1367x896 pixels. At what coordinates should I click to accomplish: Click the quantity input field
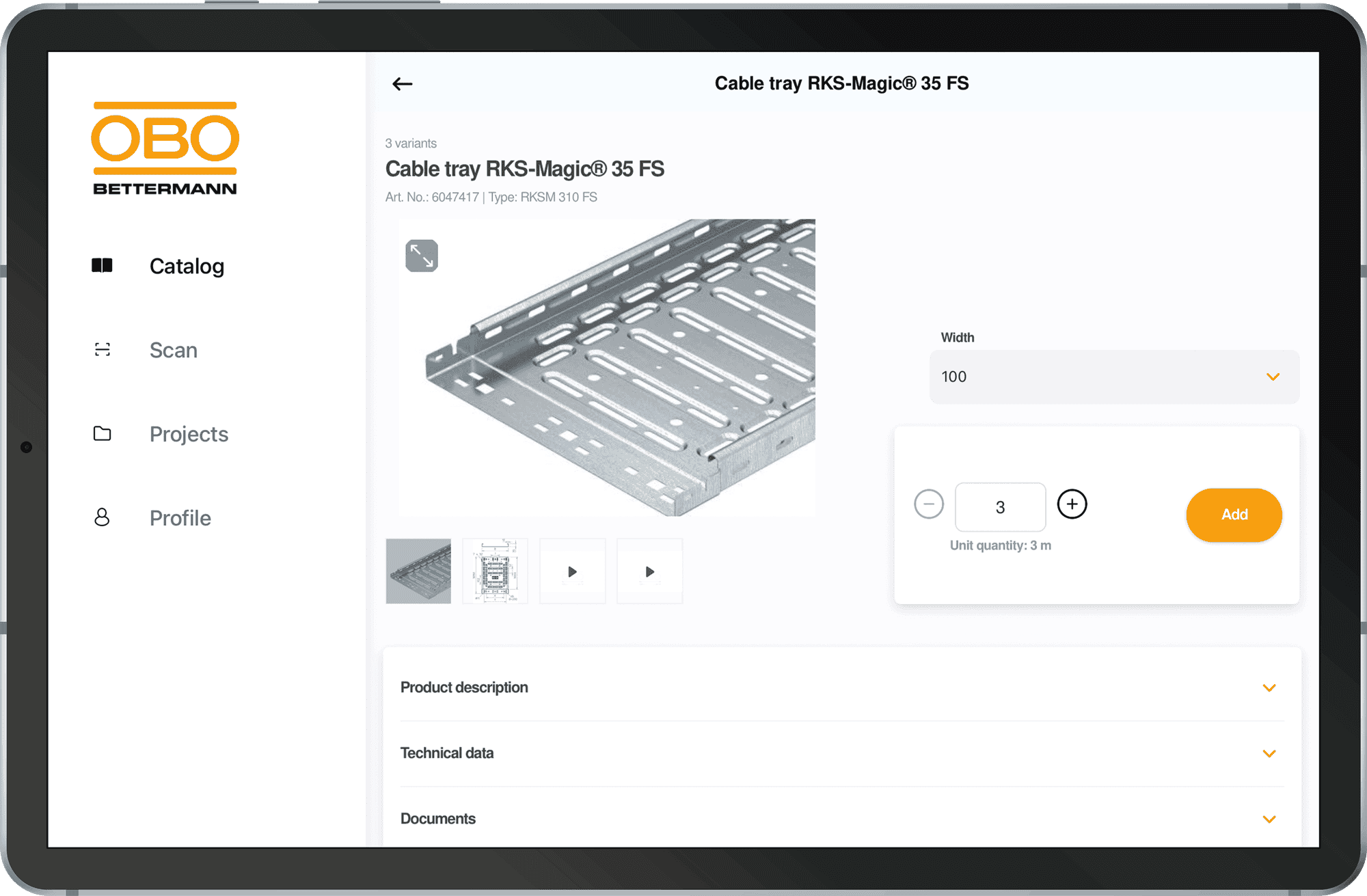pyautogui.click(x=1000, y=507)
